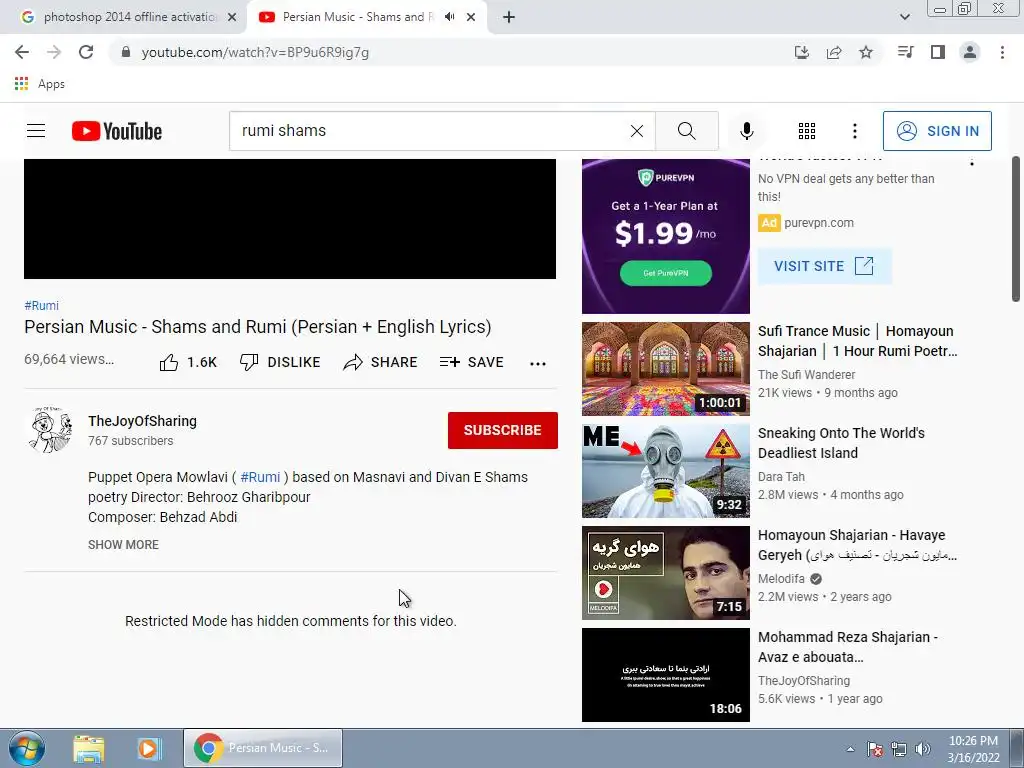This screenshot has width=1024, height=768.
Task: Open Apps shortcut in bookmarks bar
Action: click(39, 84)
